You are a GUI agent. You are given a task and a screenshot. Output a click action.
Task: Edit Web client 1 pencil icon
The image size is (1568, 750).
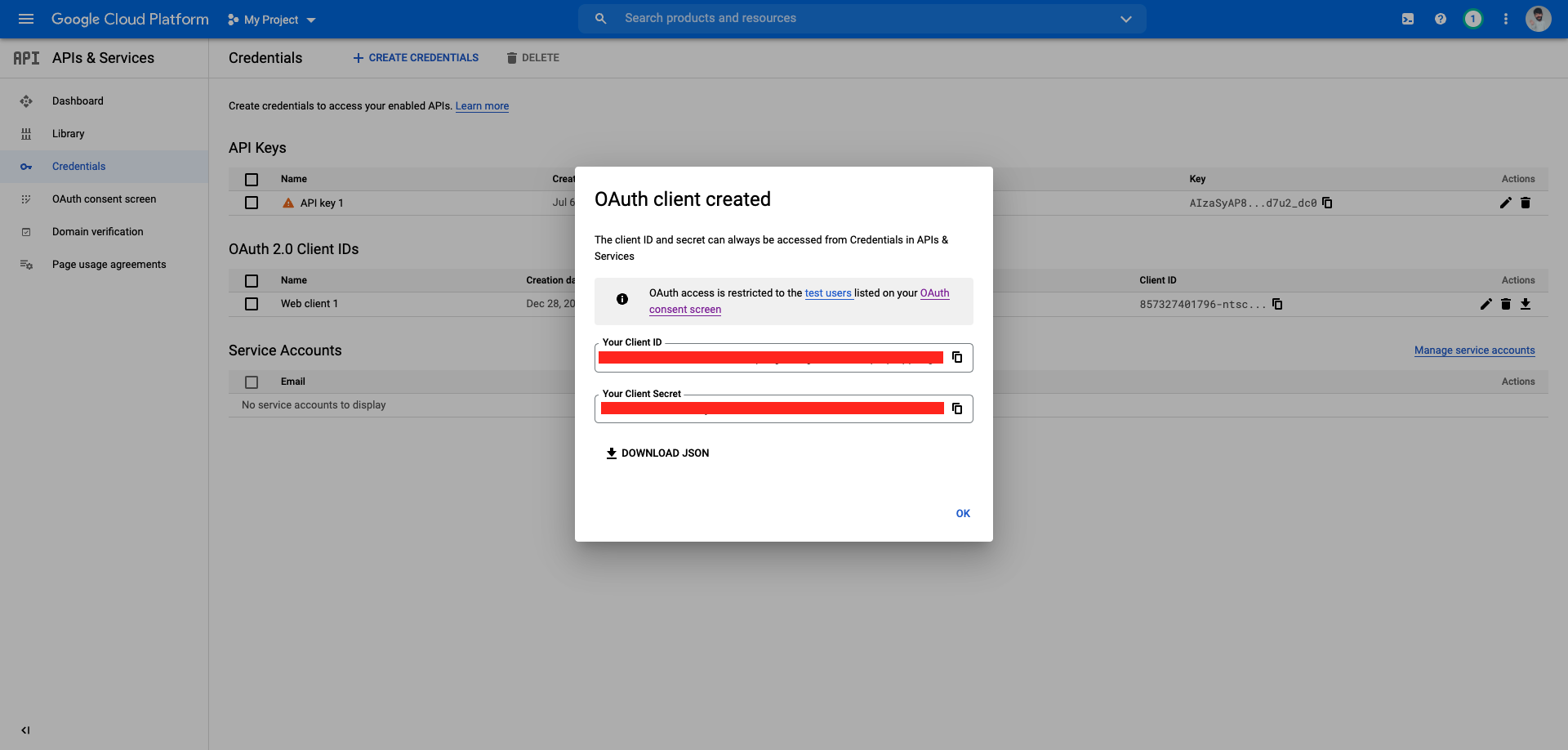[x=1486, y=304]
